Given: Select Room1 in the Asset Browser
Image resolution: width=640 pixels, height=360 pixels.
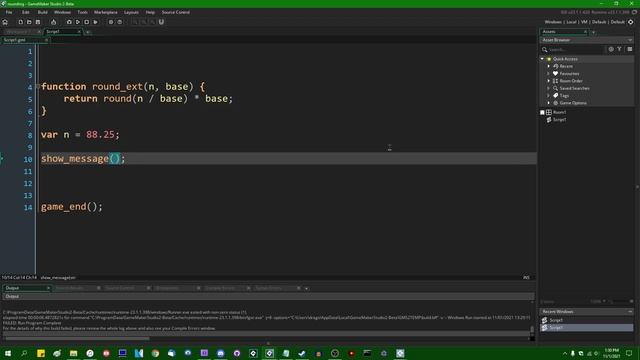Looking at the screenshot, I should 559,112.
